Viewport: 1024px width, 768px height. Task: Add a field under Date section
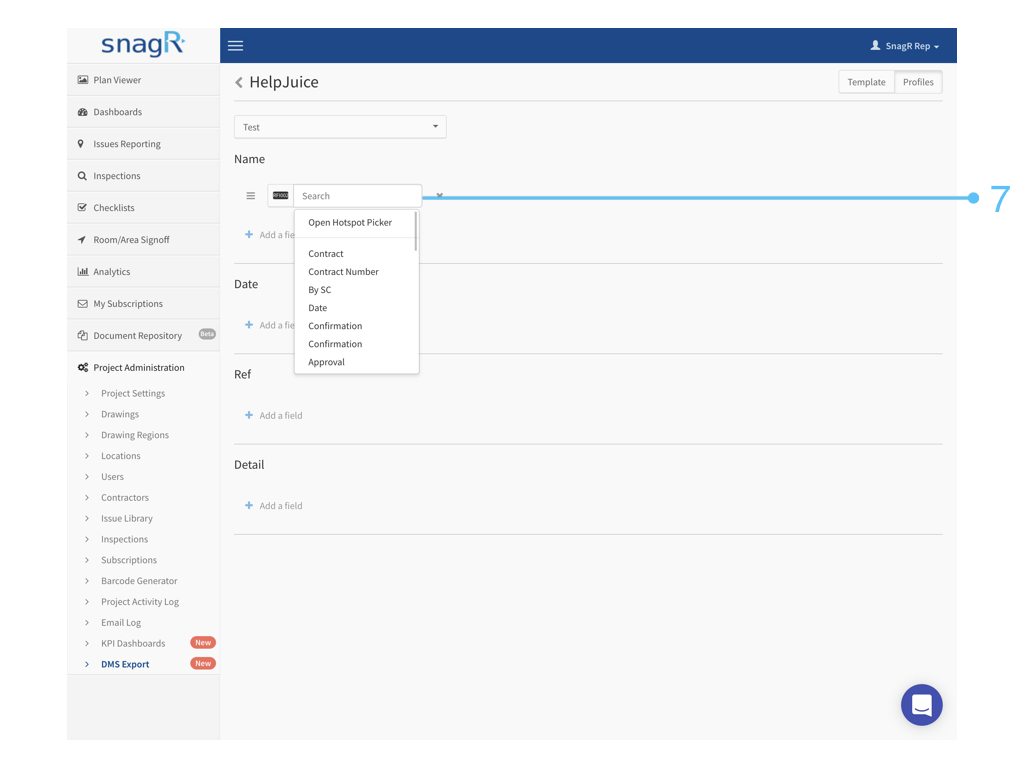click(x=269, y=325)
